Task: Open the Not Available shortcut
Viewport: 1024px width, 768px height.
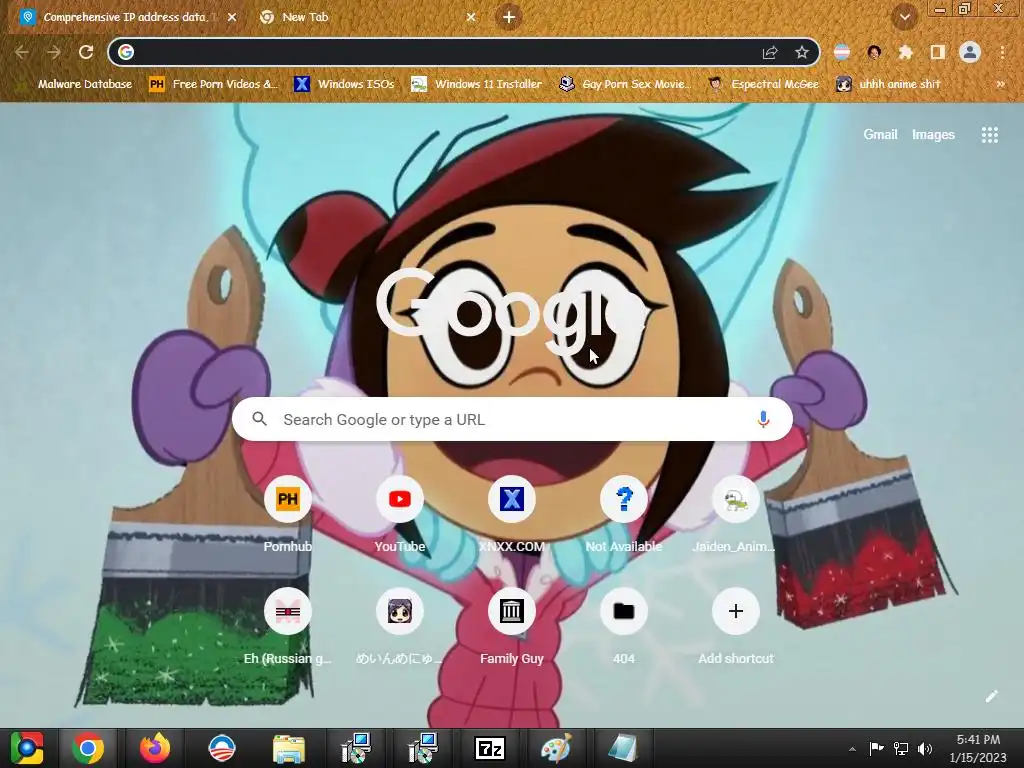Action: tap(624, 516)
